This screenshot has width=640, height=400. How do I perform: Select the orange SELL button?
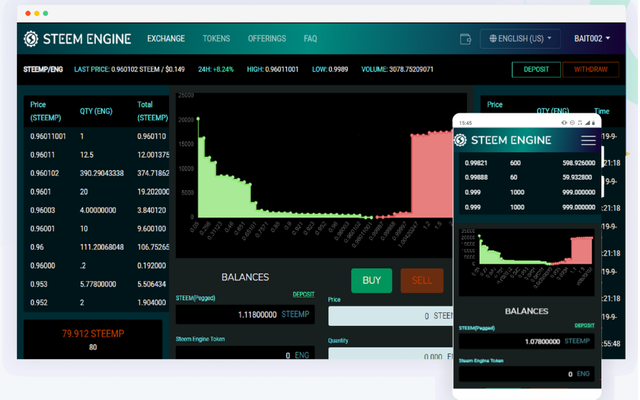point(422,280)
